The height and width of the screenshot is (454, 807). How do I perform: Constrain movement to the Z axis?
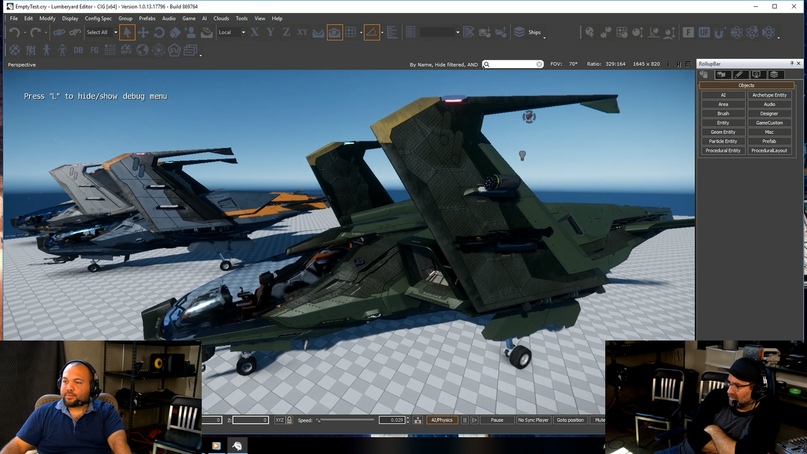click(286, 32)
